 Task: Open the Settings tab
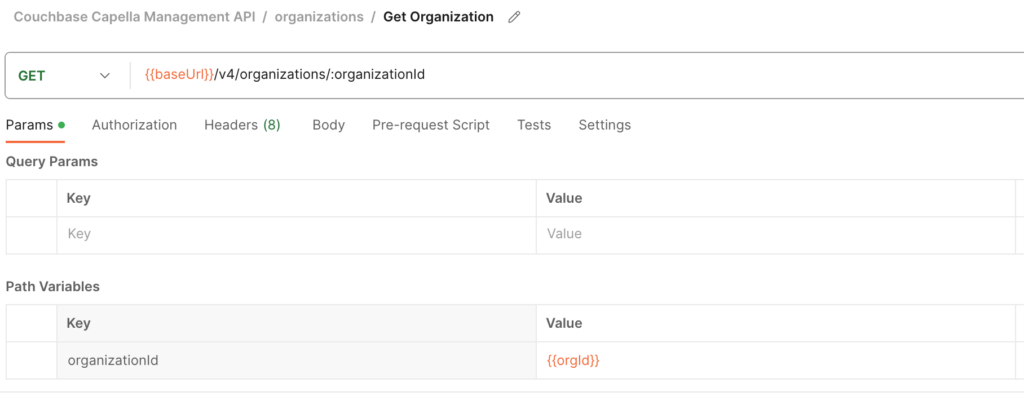[x=605, y=125]
